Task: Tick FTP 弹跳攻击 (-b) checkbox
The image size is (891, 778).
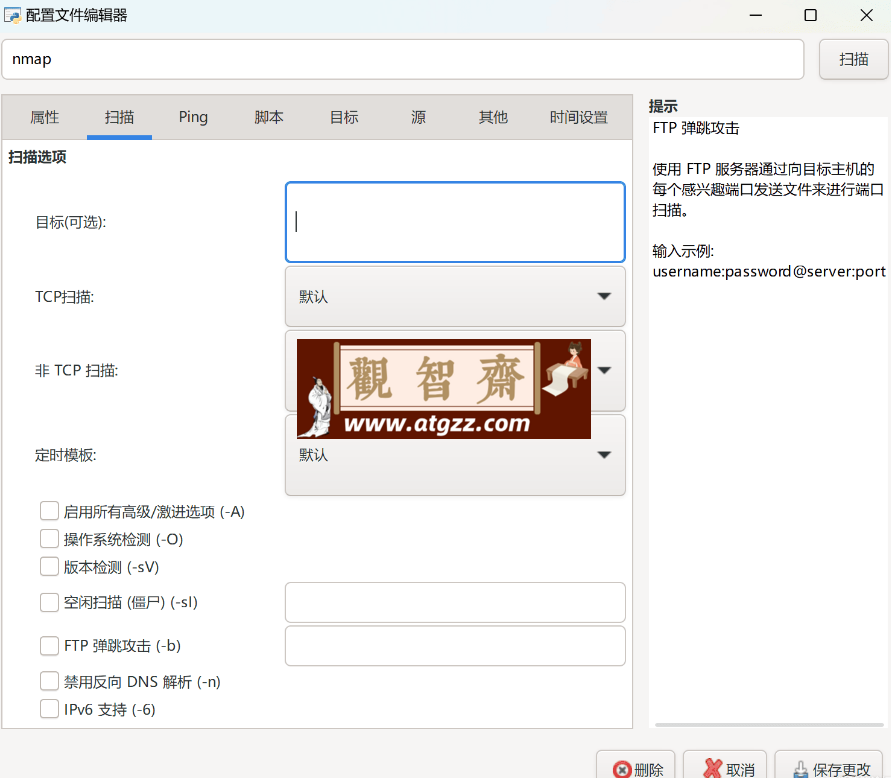Action: [49, 646]
